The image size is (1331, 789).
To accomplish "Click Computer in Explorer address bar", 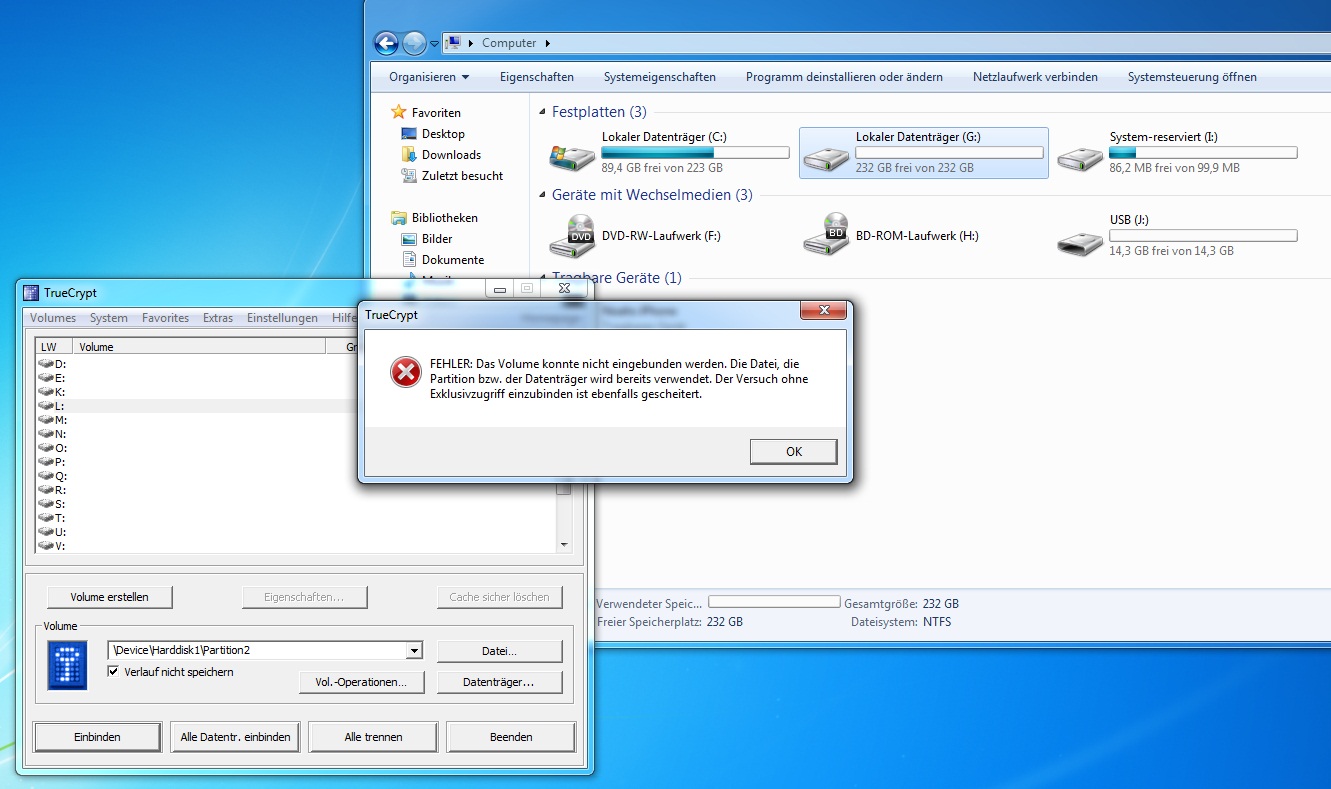I will click(x=509, y=43).
